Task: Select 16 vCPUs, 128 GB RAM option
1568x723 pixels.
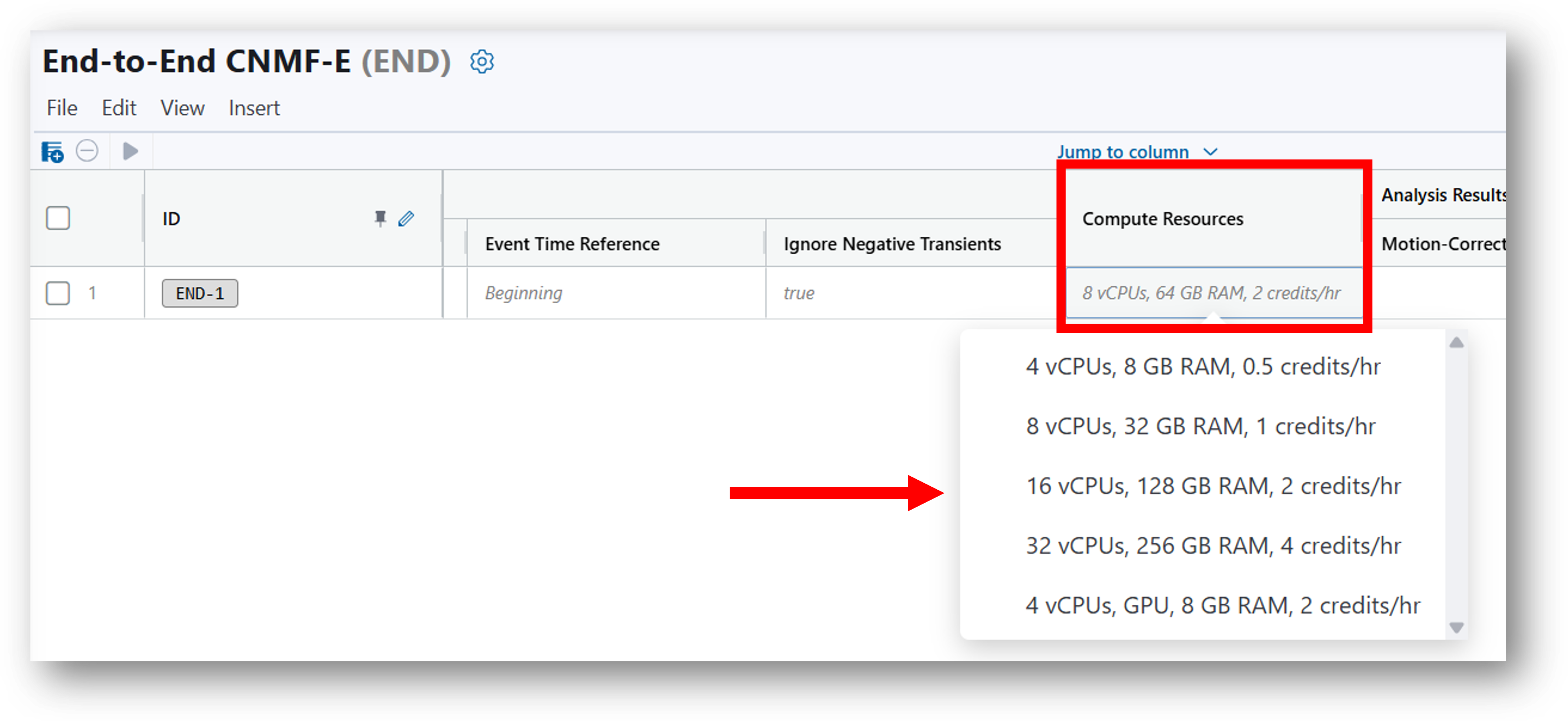Action: tap(1213, 486)
